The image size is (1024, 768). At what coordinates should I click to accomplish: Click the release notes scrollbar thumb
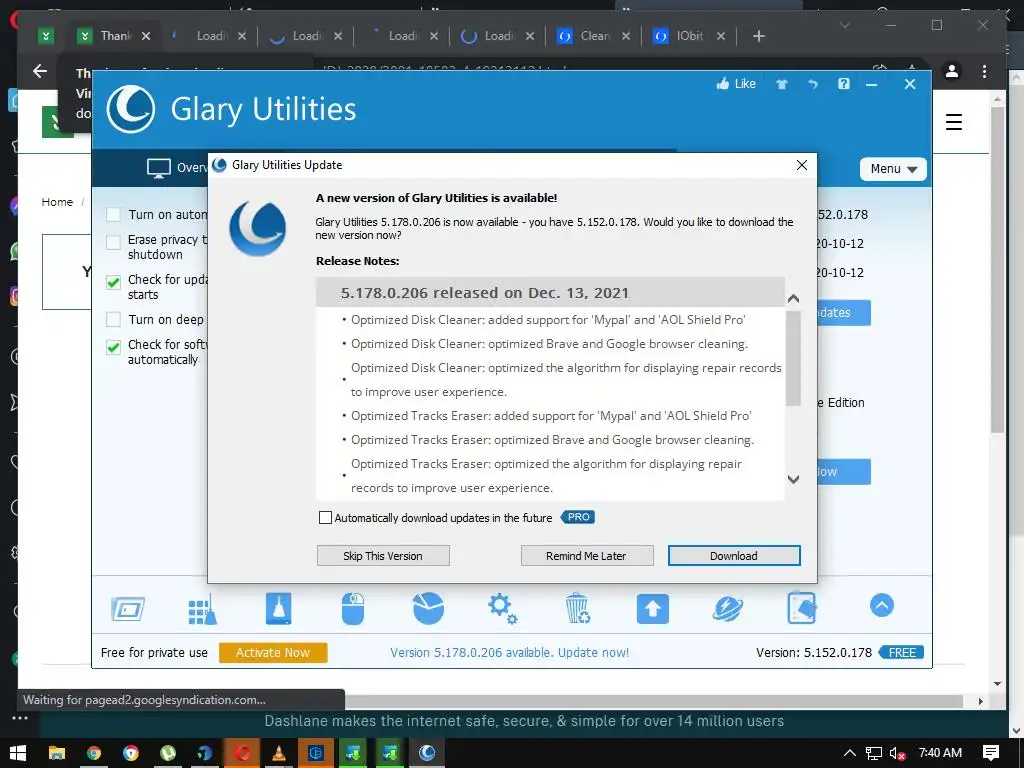pos(793,358)
